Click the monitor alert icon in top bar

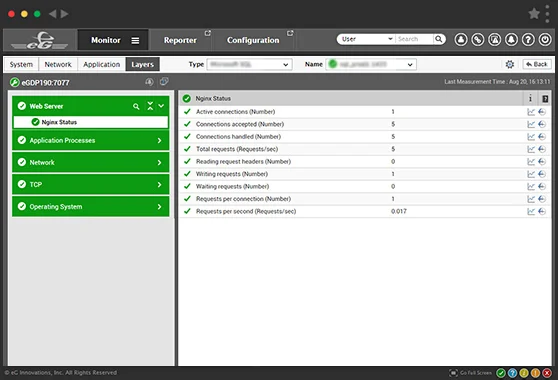[495, 39]
